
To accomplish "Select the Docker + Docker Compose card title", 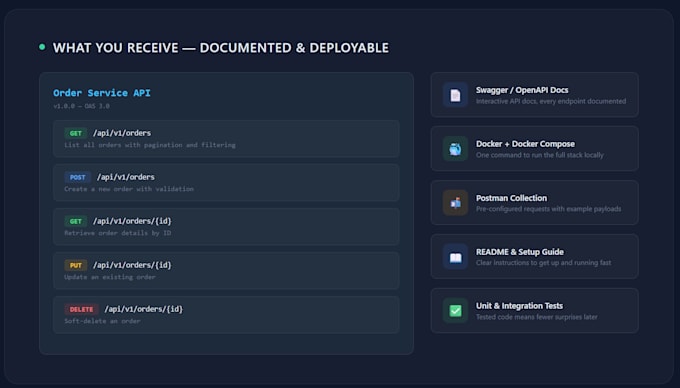I will point(525,144).
